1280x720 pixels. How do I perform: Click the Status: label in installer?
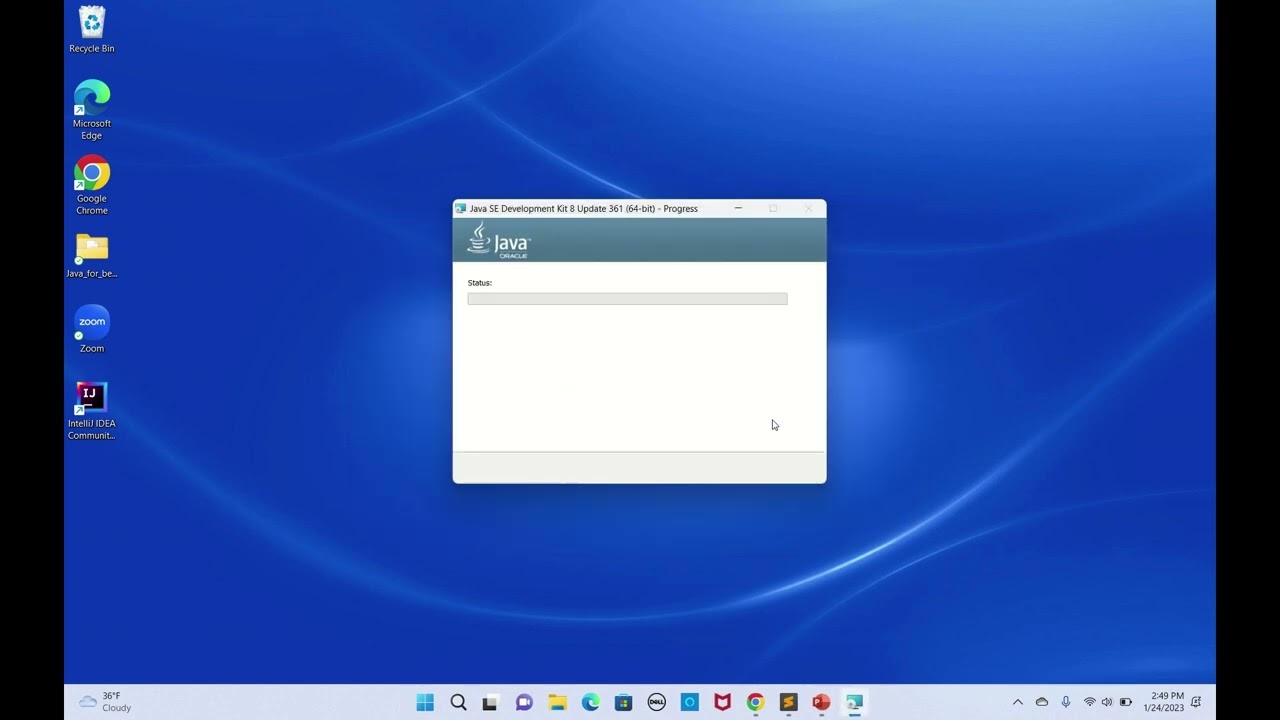(x=480, y=283)
